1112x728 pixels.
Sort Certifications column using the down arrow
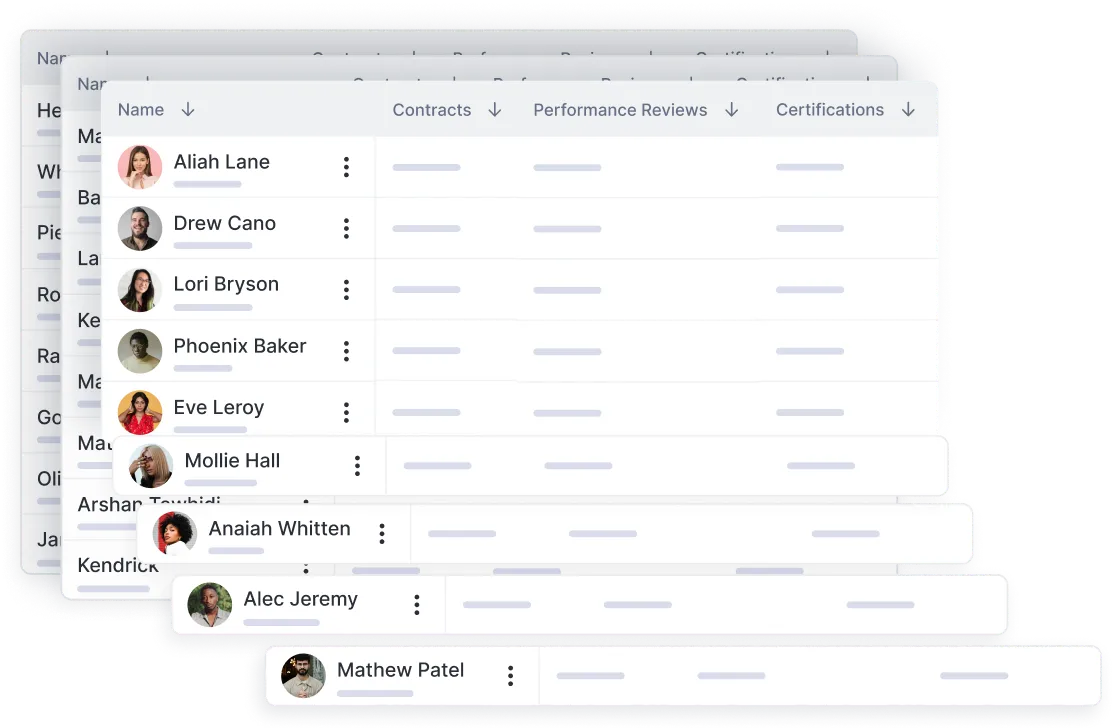coord(908,110)
